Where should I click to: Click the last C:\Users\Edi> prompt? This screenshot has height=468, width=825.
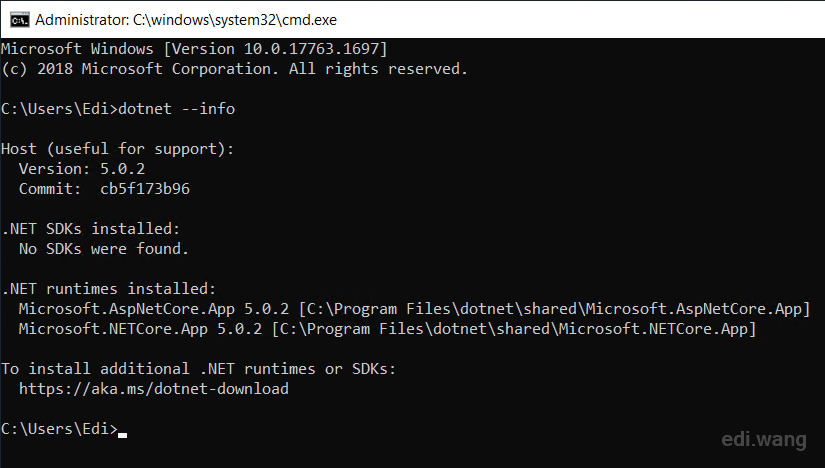58,429
